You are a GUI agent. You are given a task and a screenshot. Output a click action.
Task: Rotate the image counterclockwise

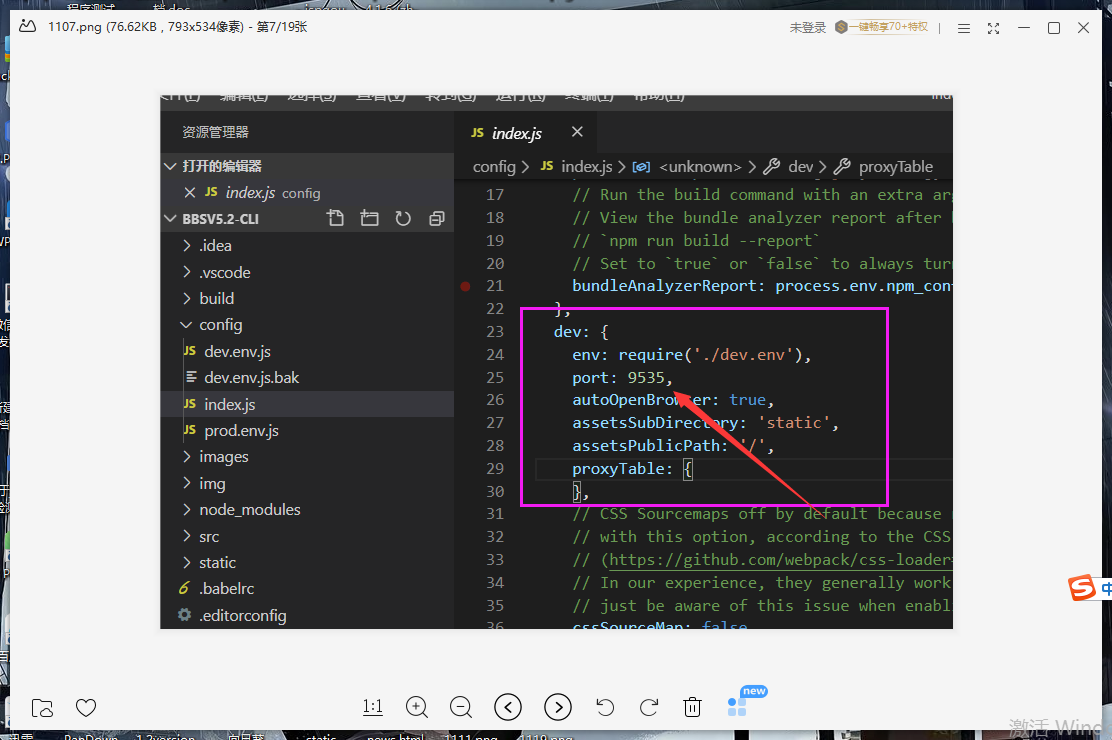tap(605, 707)
